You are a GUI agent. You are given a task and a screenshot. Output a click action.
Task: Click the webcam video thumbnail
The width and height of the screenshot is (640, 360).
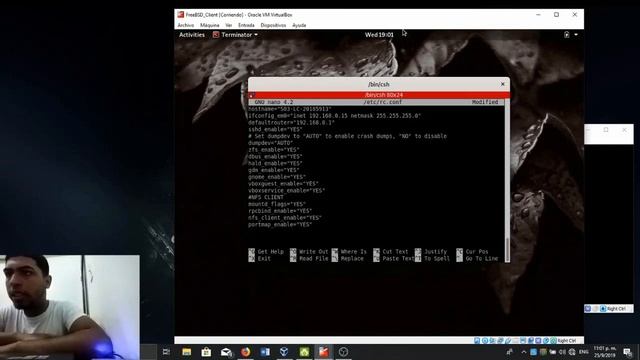70,307
